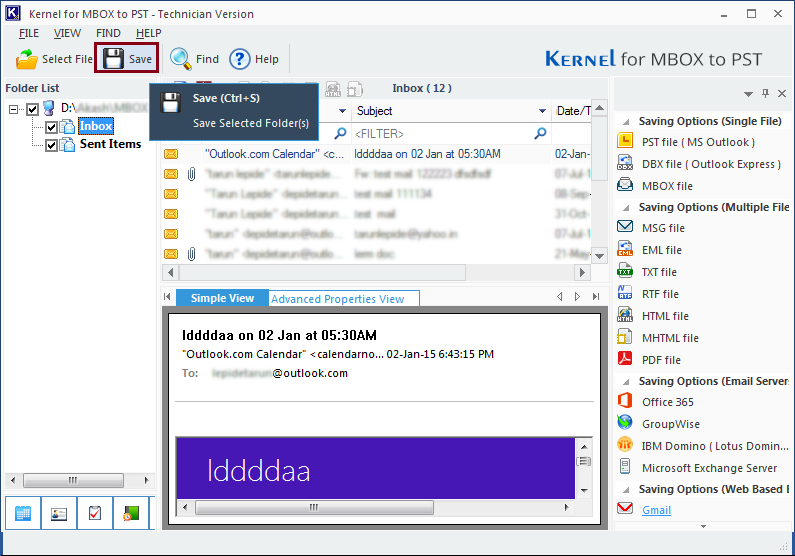Open the FILE menu
Viewport: 795px width, 556px height.
point(29,33)
